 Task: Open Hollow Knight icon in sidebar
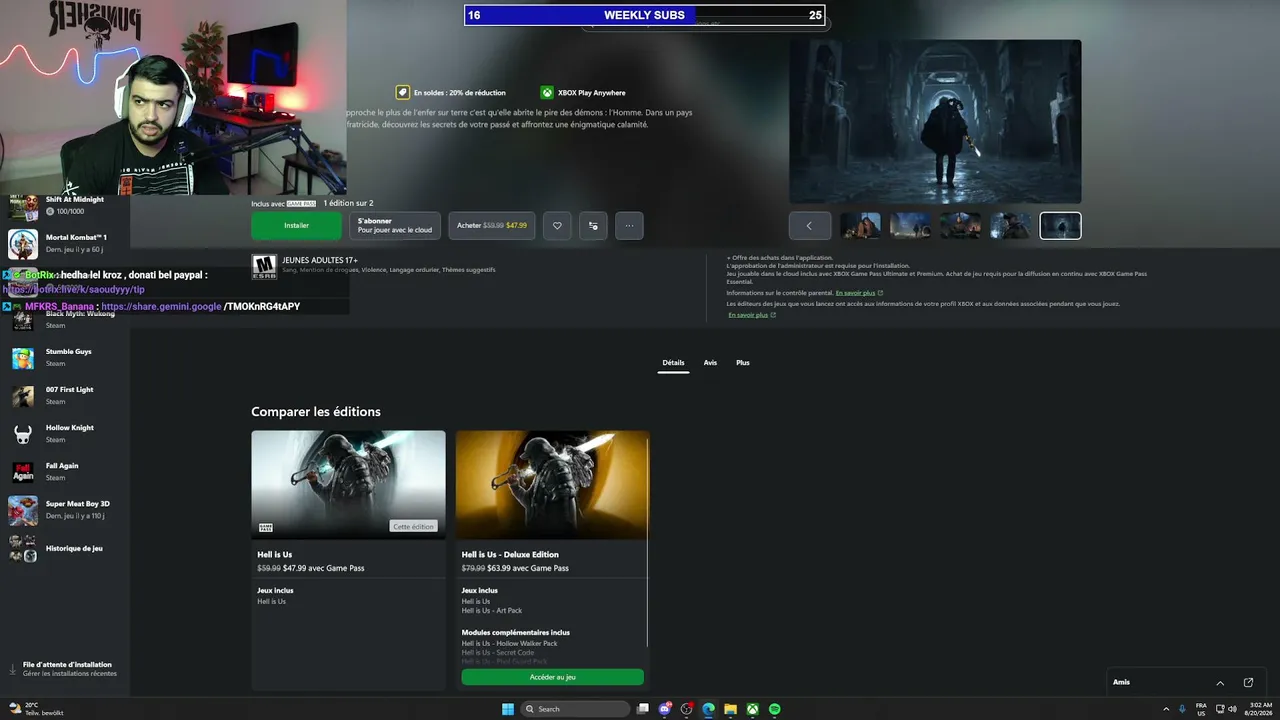pos(23,434)
